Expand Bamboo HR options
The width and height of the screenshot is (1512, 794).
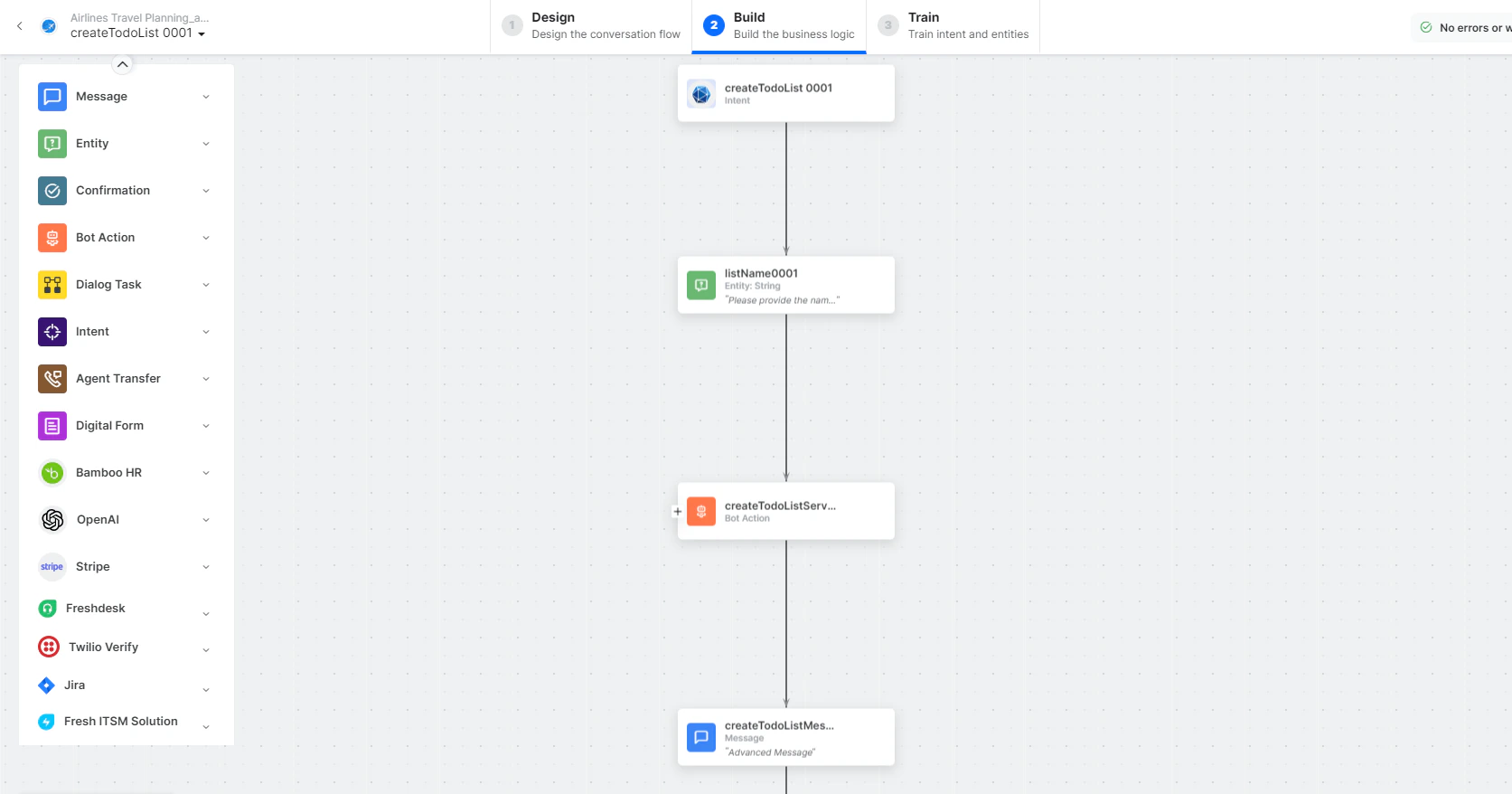point(206,472)
